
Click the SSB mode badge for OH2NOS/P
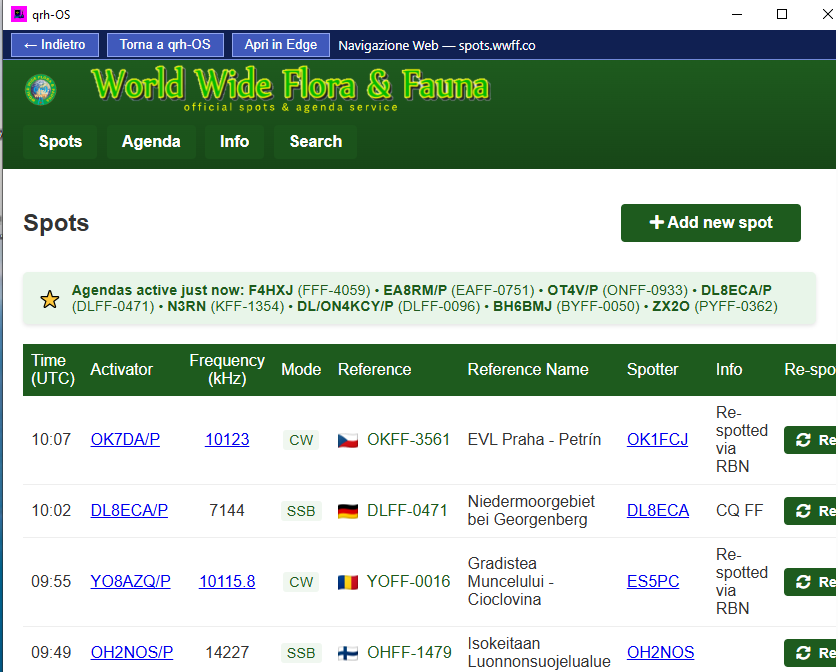301,653
